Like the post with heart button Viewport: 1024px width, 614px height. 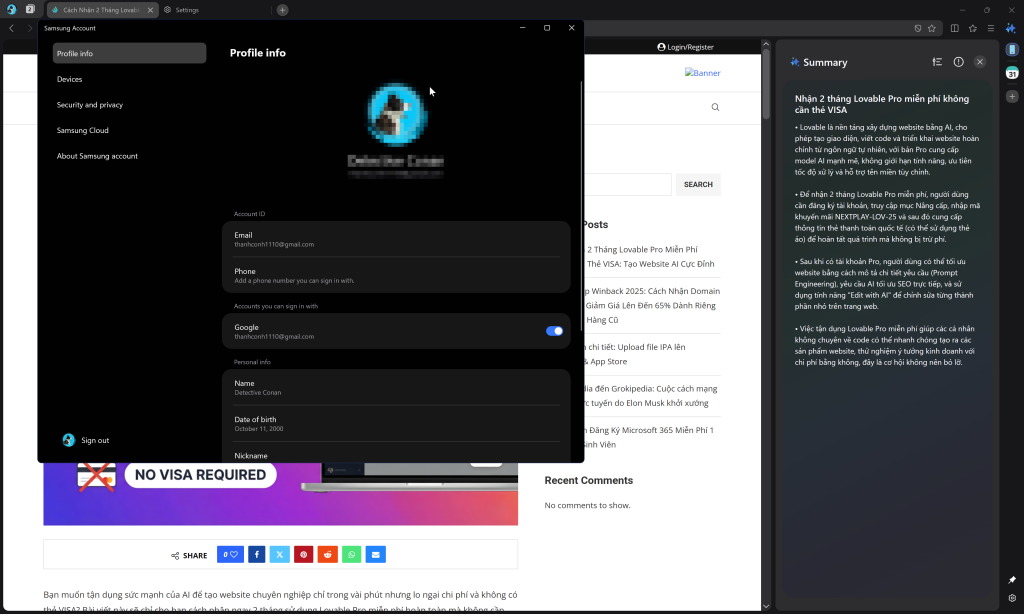click(x=231, y=554)
